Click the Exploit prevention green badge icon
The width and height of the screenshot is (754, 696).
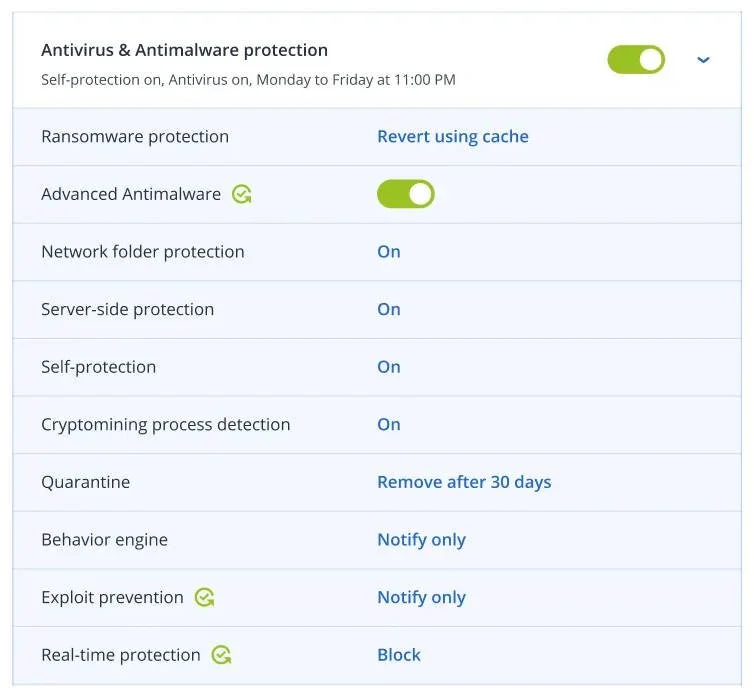pyautogui.click(x=204, y=597)
